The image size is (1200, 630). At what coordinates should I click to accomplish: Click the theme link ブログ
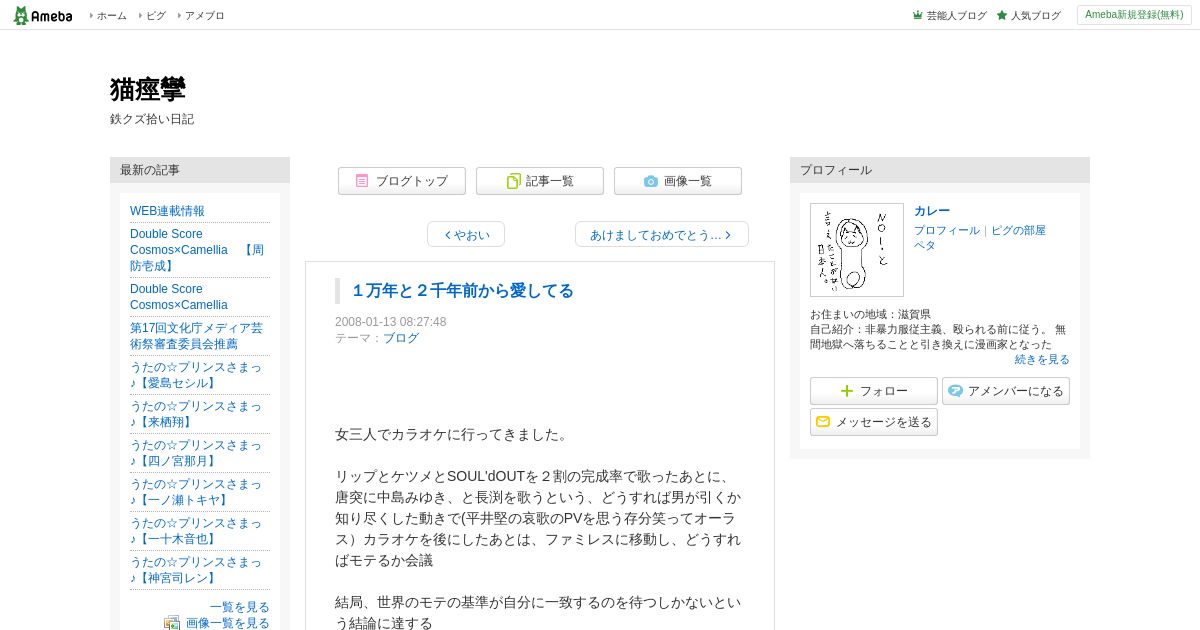click(x=401, y=338)
